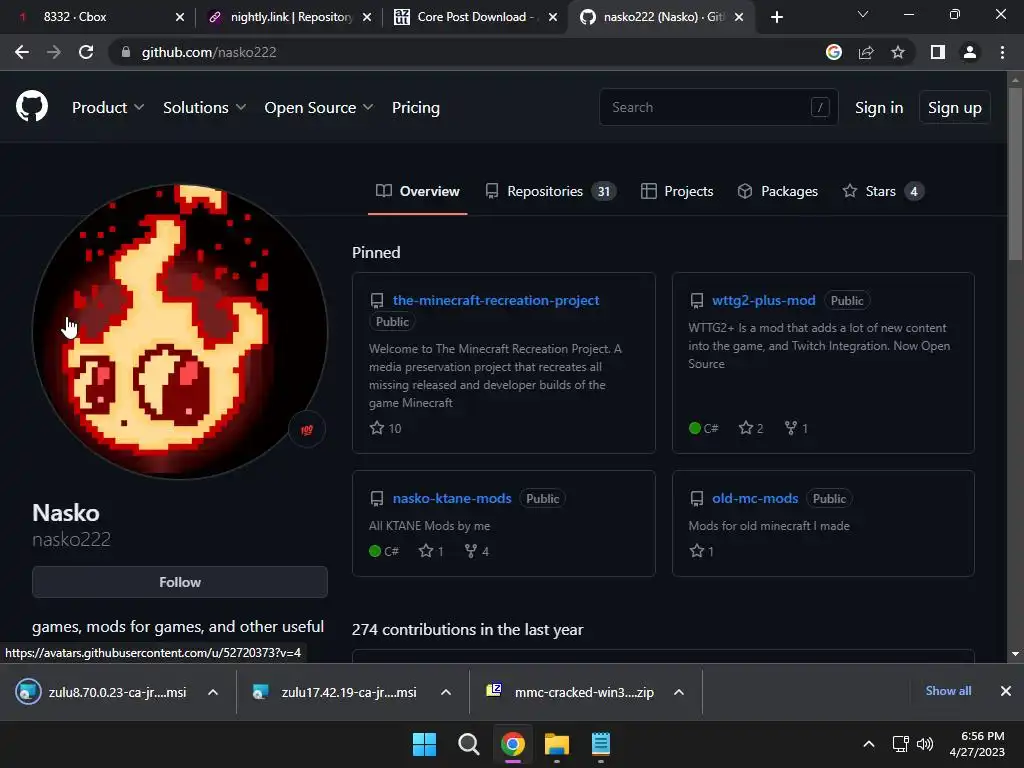Close the nightly.link tab
This screenshot has width=1024, height=768.
coord(367,17)
